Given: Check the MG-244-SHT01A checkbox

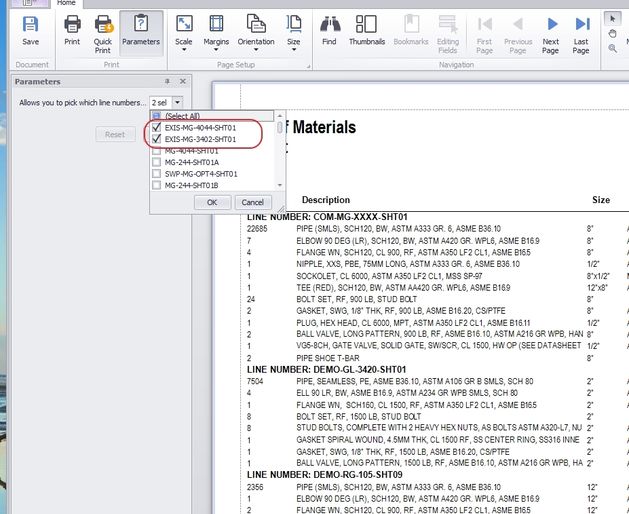Looking at the screenshot, I should pyautogui.click(x=156, y=162).
